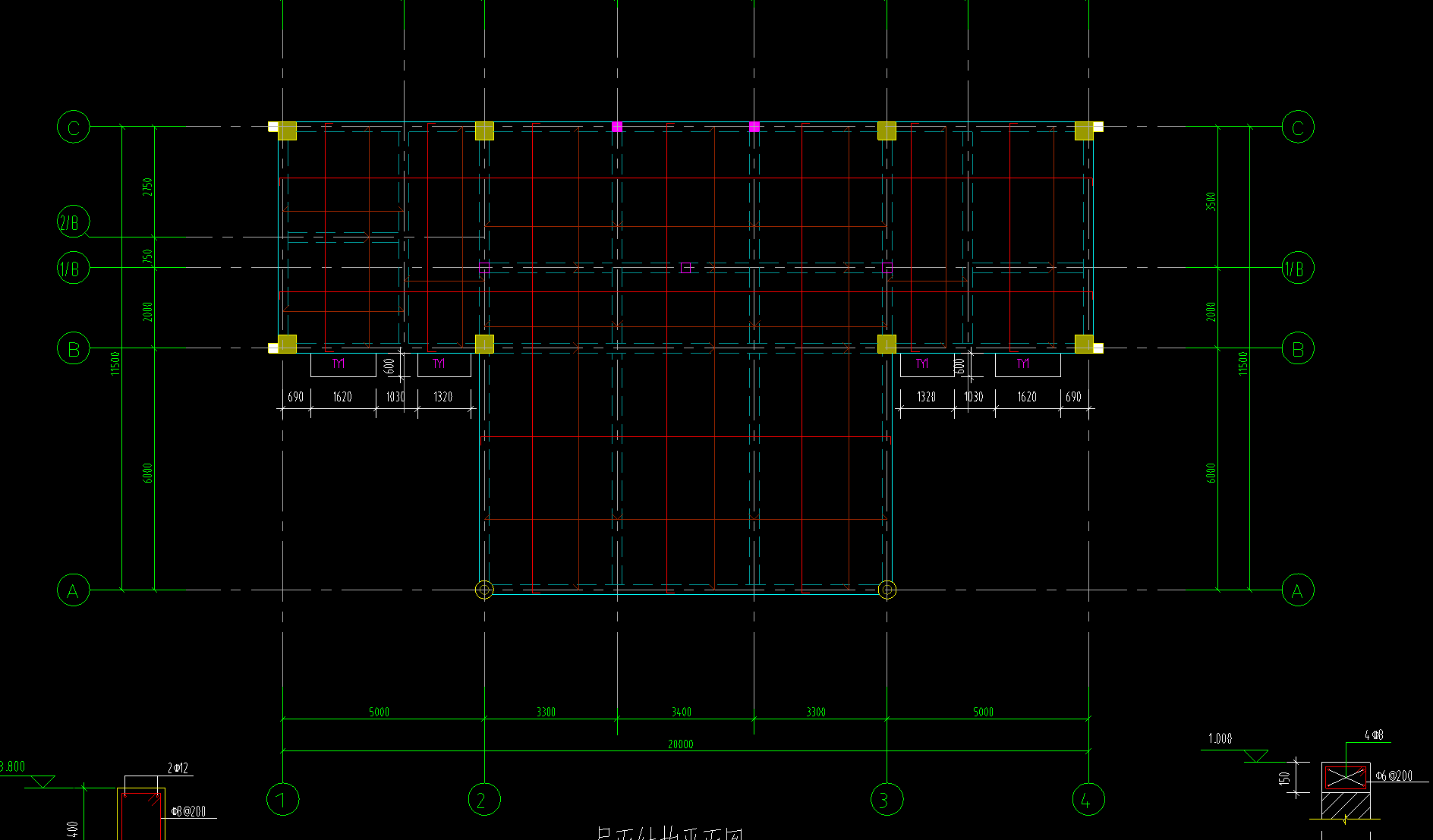The height and width of the screenshot is (840, 1433).
Task: Pick the 1.000 elevation mark text
Action: tap(1220, 738)
